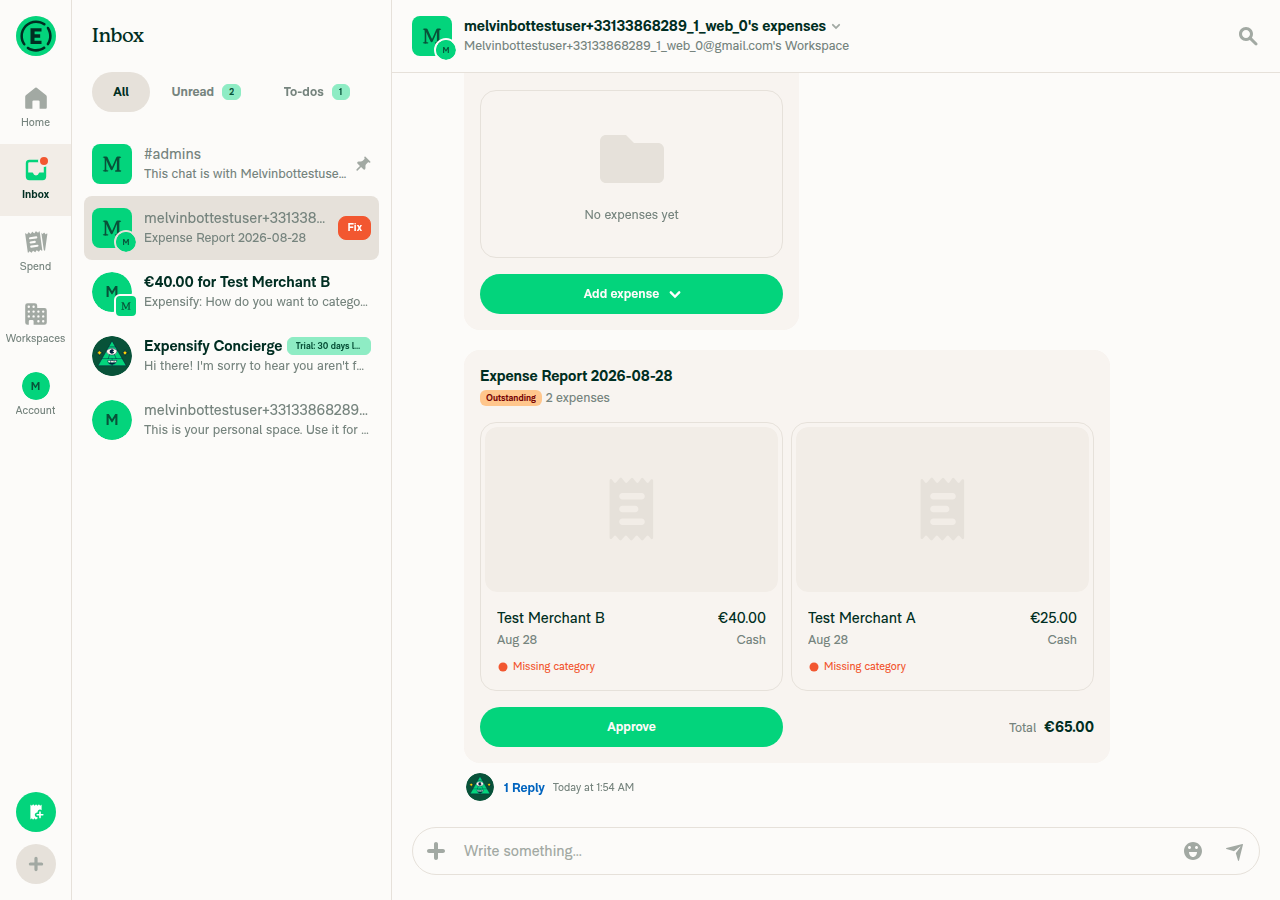Click the Outstanding status badge
Viewport: 1280px width, 900px height.
tap(511, 398)
